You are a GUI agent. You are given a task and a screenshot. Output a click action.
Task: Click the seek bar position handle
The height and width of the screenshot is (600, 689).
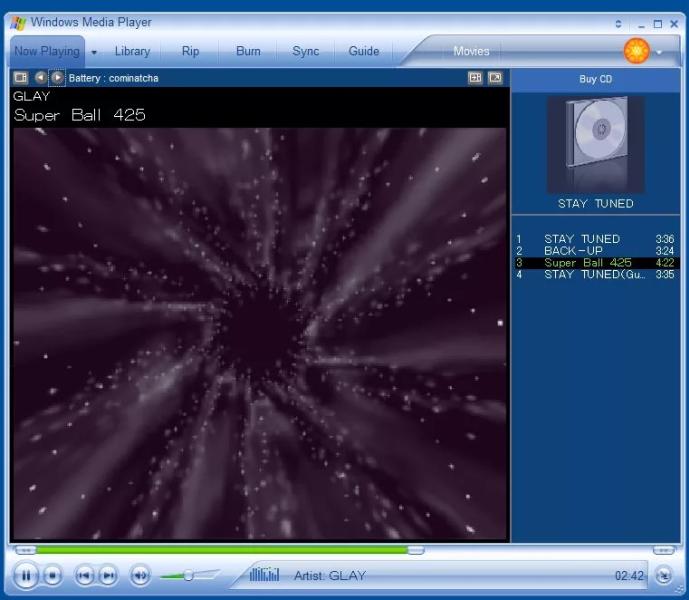pos(415,550)
